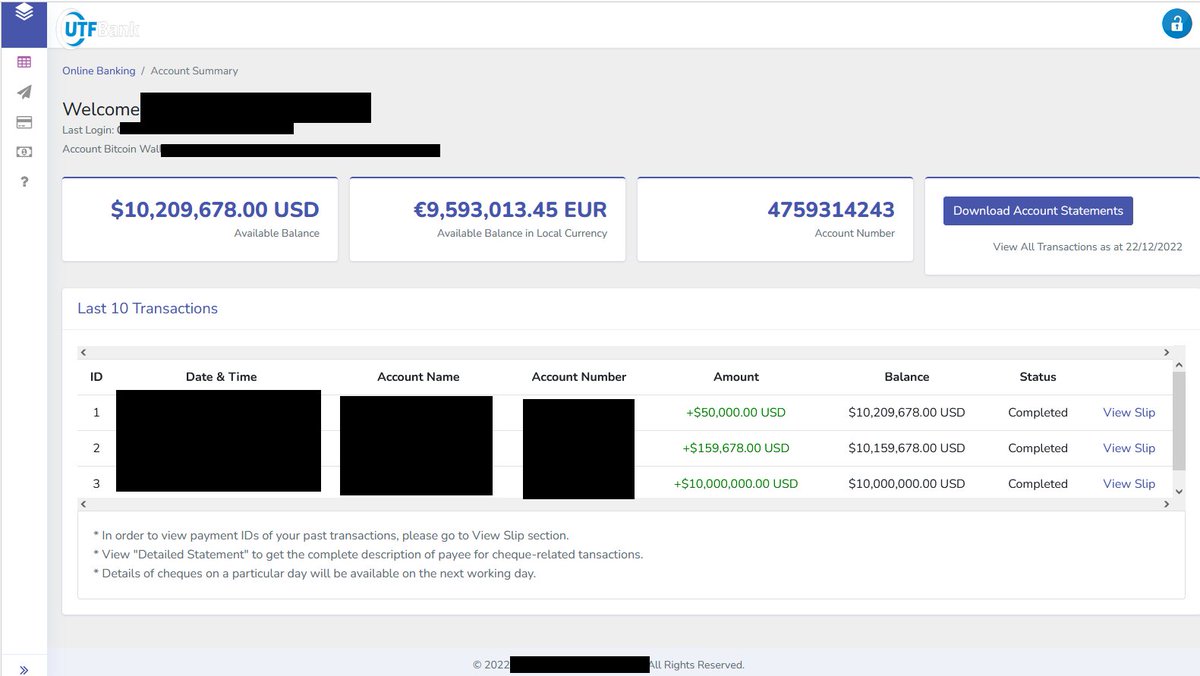Click the +$159,678.00 USD amount cell
This screenshot has height=676, width=1200.
click(736, 448)
